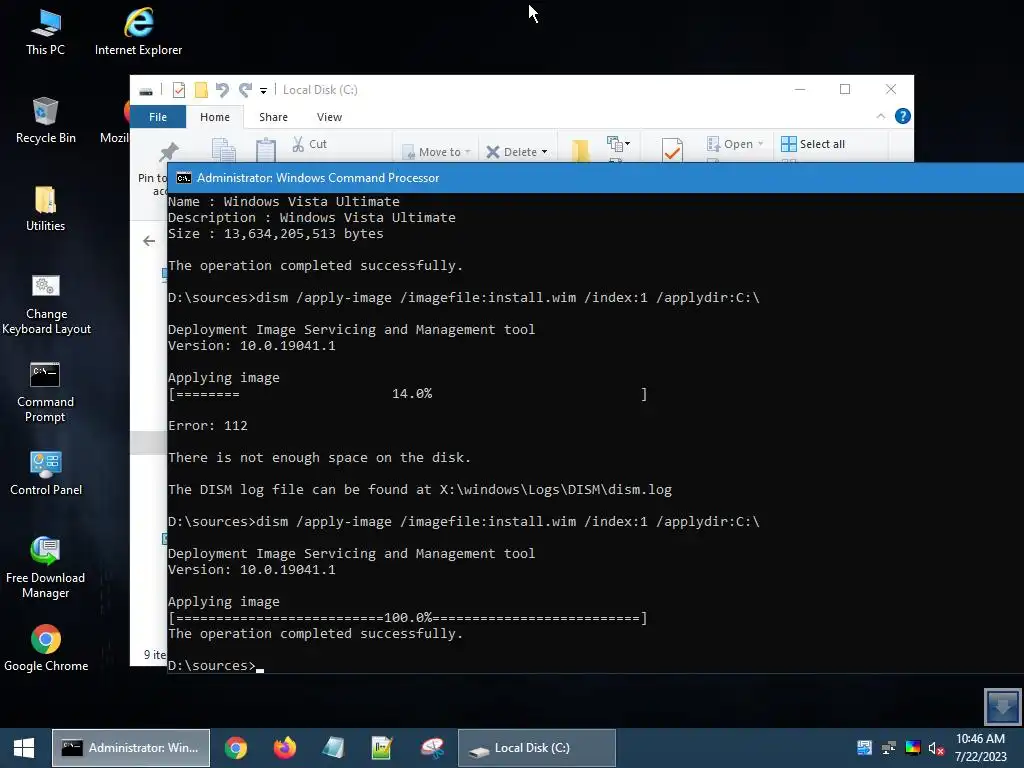Open Command Prompt desktop shortcut
This screenshot has width=1024, height=768.
coord(45,392)
